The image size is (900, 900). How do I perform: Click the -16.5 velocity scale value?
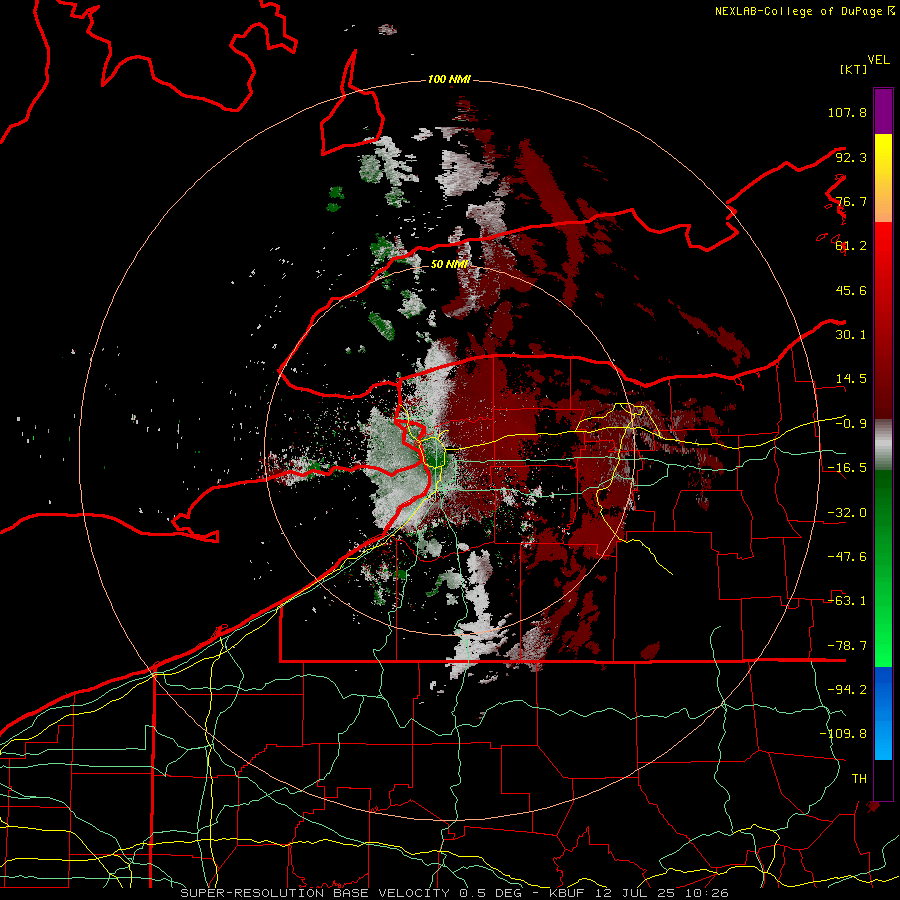click(x=847, y=468)
